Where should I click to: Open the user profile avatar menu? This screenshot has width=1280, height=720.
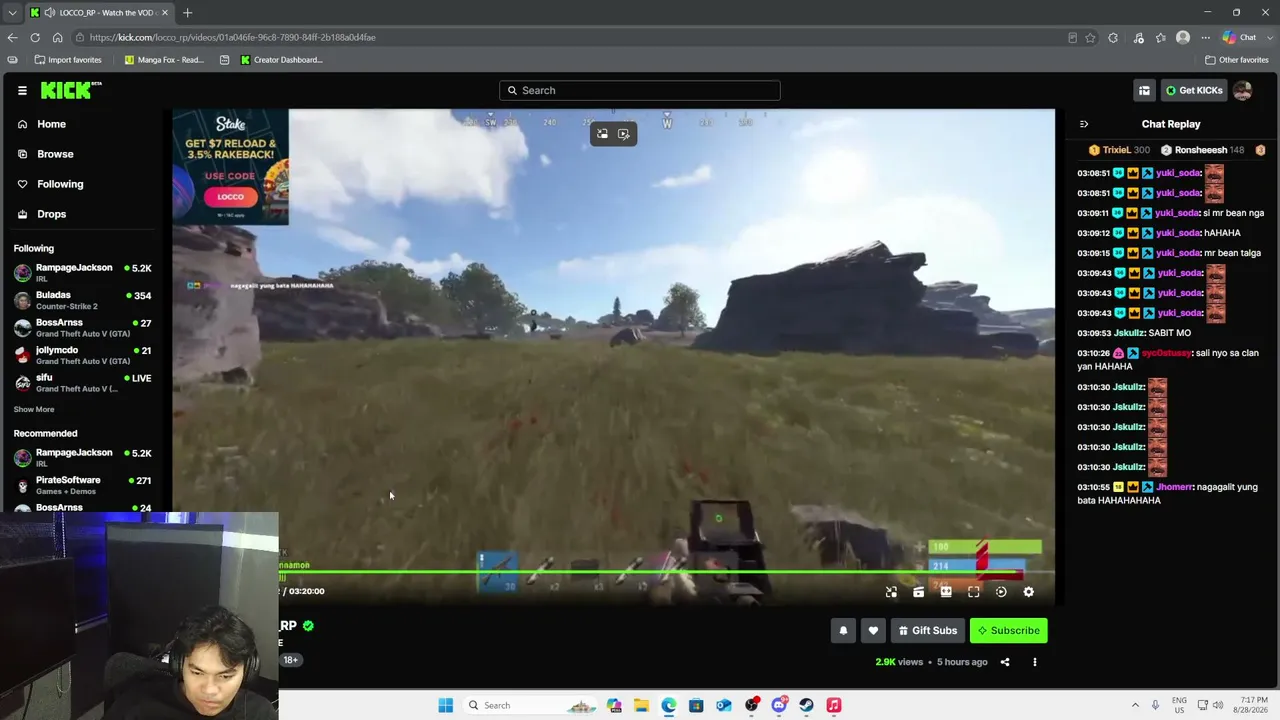[x=1243, y=90]
